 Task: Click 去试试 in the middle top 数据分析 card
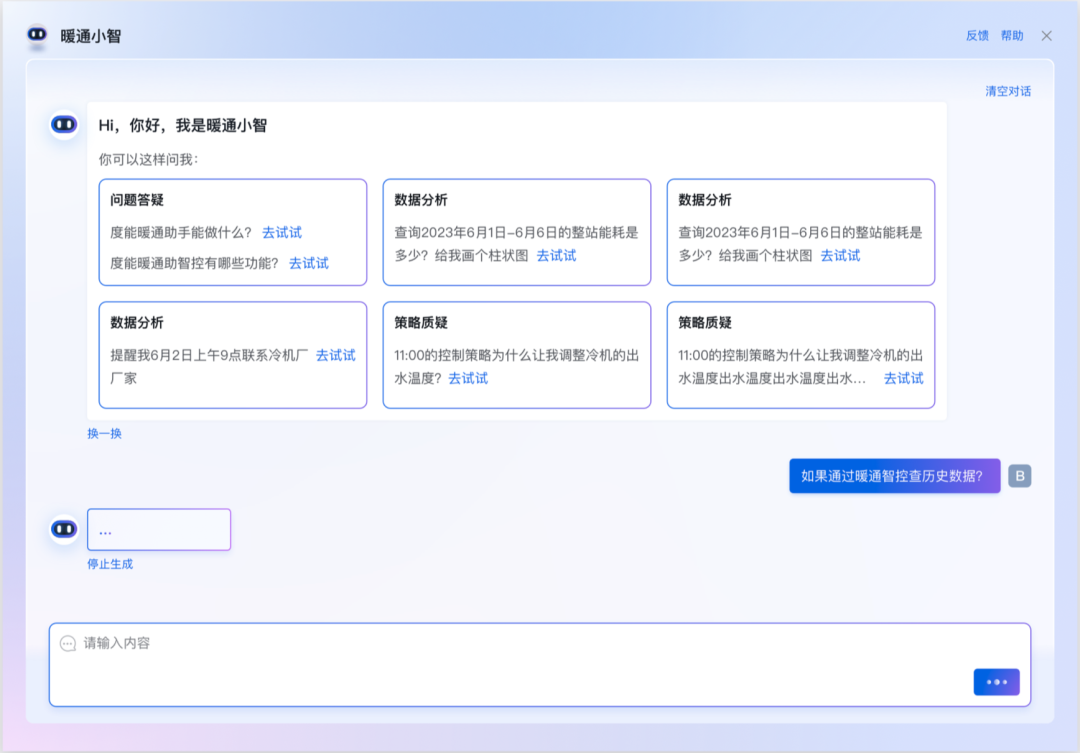click(x=556, y=256)
